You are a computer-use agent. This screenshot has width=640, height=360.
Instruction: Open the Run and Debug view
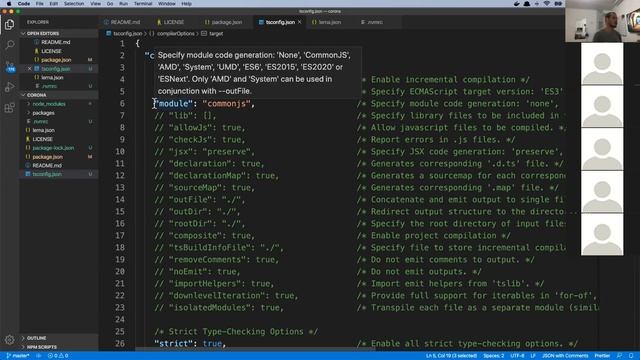click(9, 87)
